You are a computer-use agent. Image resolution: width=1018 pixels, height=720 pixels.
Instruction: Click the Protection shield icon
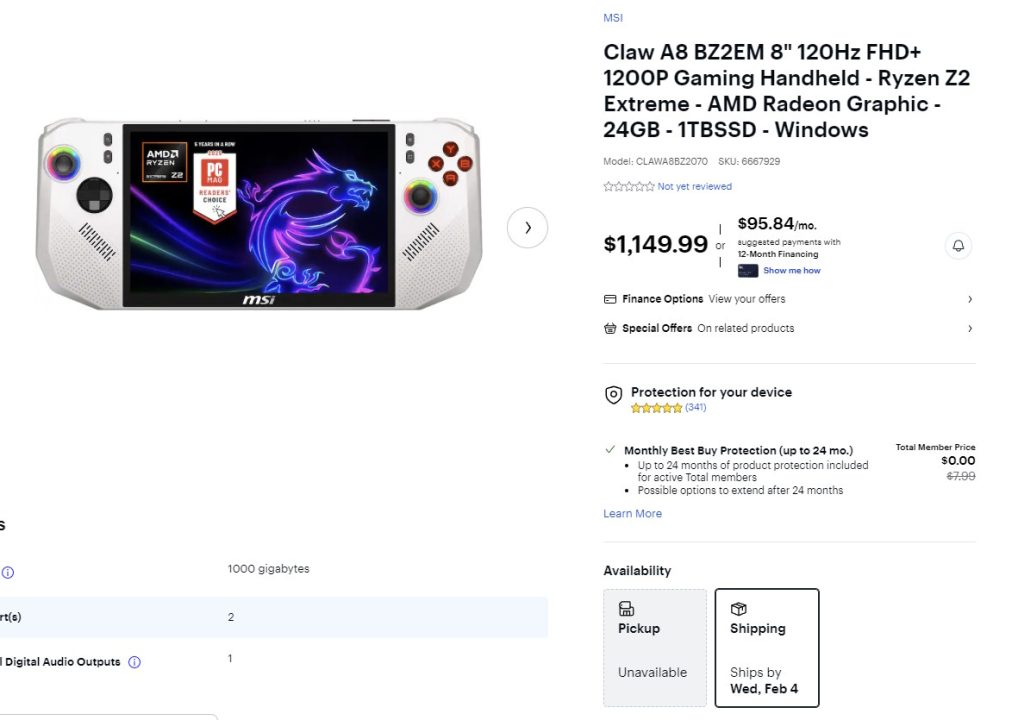pyautogui.click(x=613, y=395)
